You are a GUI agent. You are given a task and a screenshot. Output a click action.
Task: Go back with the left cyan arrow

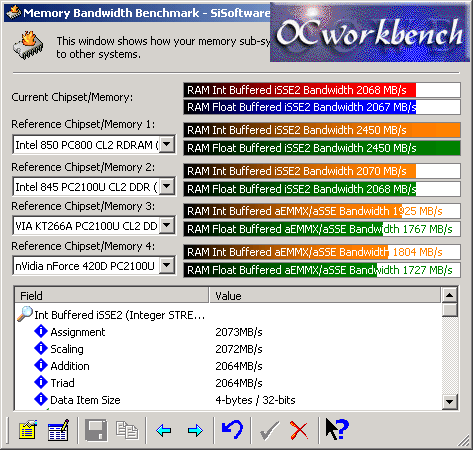163,430
